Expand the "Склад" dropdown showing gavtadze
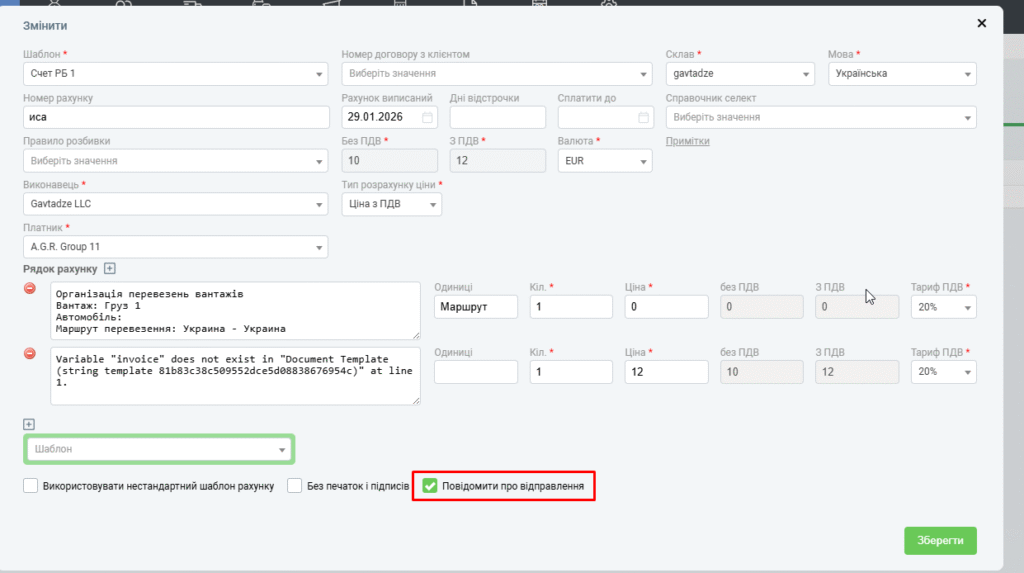1024x573 pixels. pos(740,74)
